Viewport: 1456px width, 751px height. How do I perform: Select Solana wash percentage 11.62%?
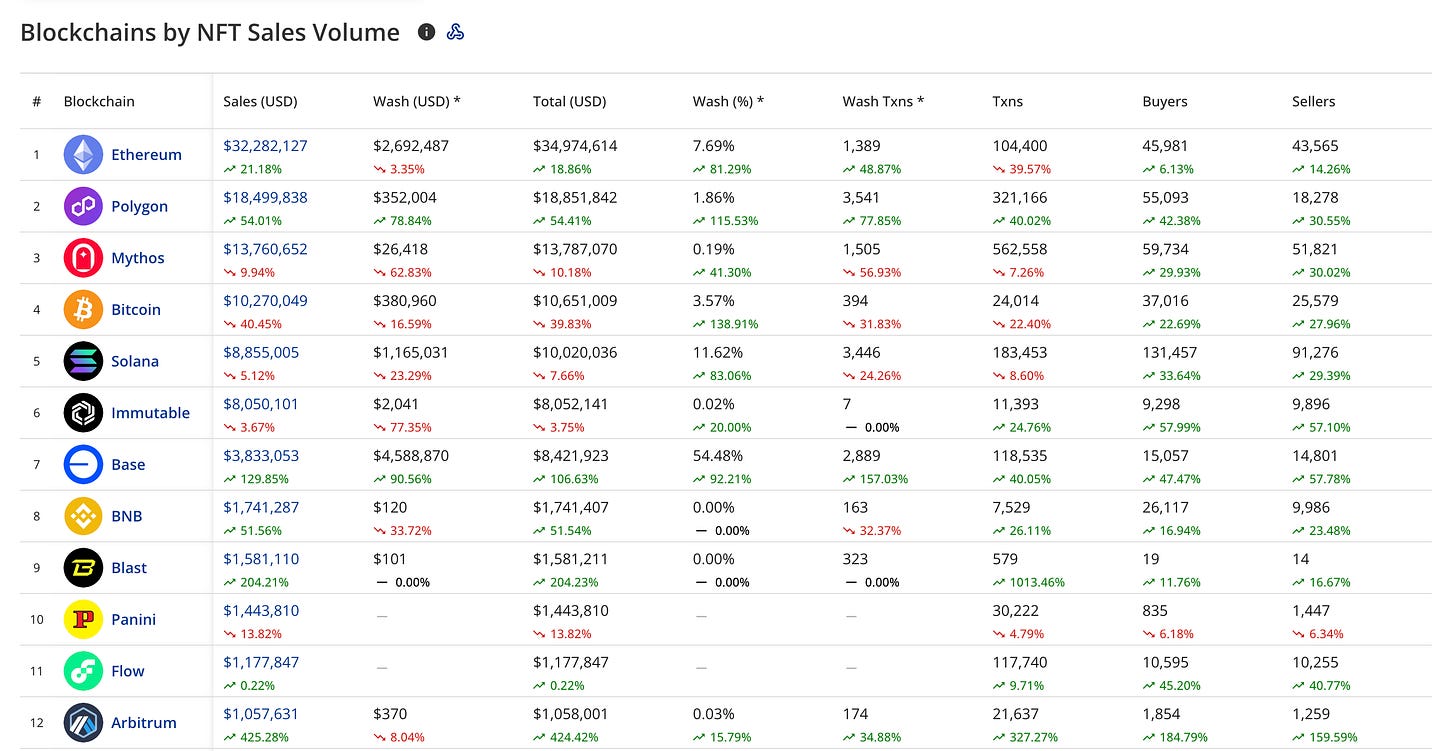click(717, 353)
